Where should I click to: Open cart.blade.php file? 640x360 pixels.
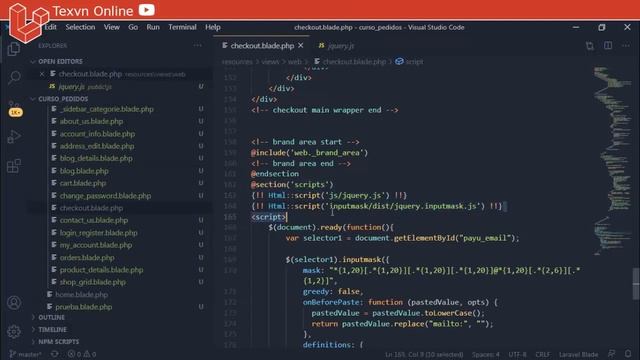tap(82, 183)
